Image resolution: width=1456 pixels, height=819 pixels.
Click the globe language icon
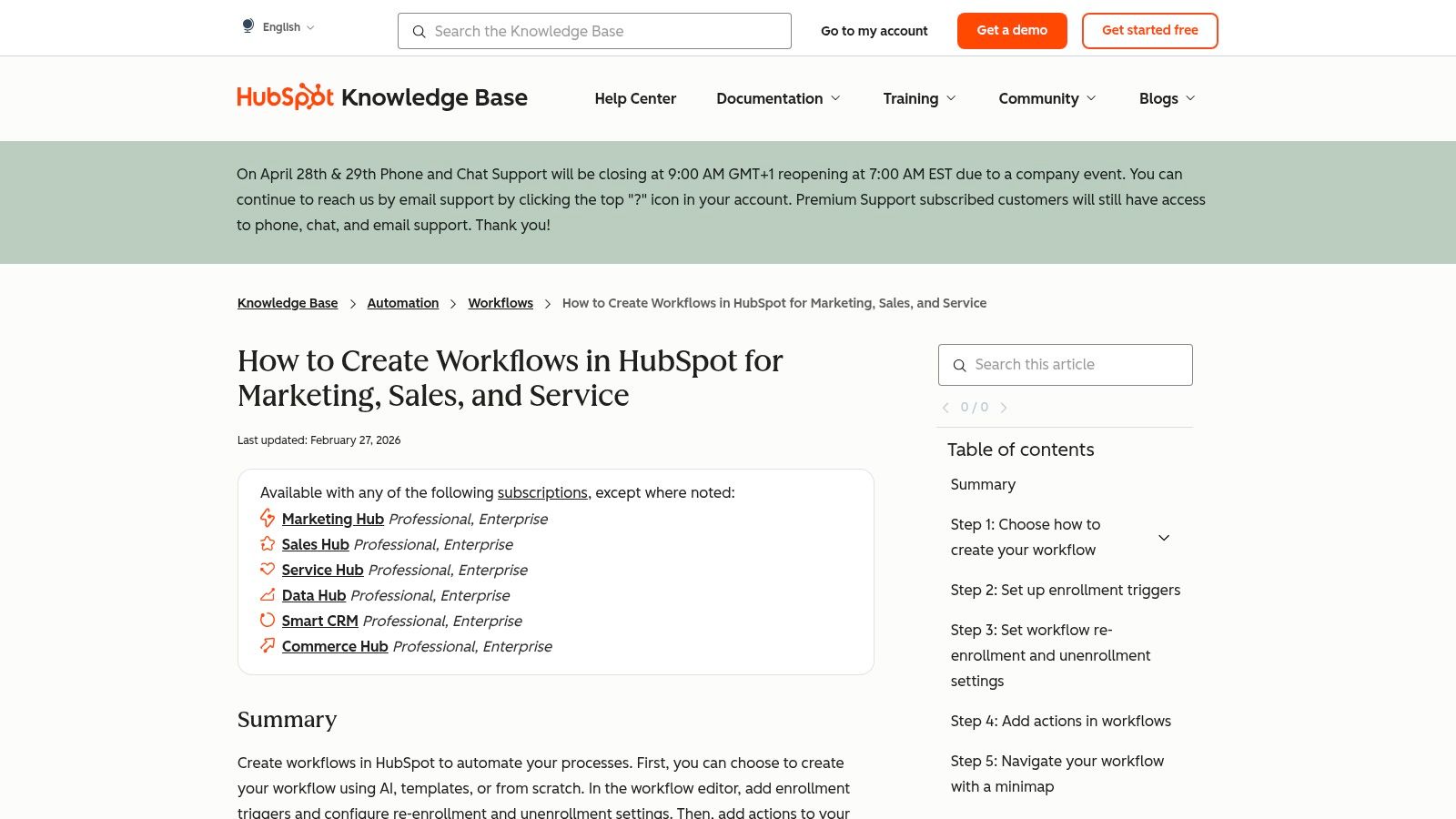pos(248,26)
